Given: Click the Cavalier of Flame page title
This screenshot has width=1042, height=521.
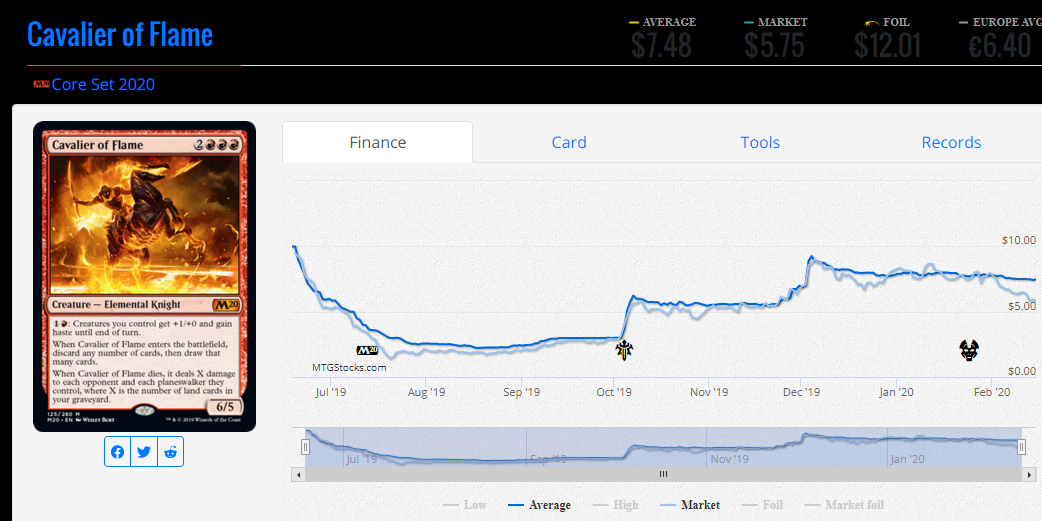Looking at the screenshot, I should [x=120, y=34].
